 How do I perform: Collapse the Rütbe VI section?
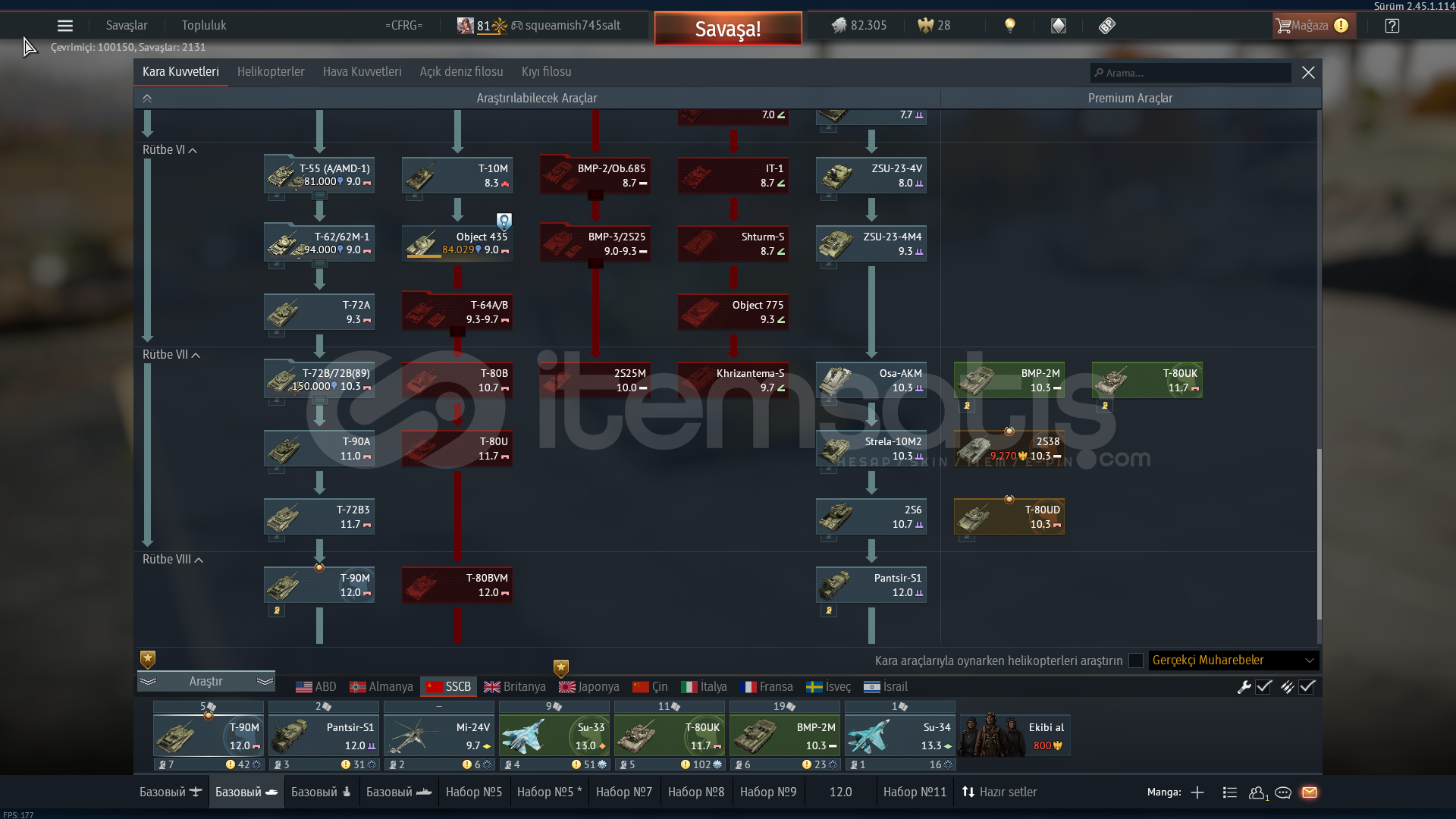pos(169,150)
